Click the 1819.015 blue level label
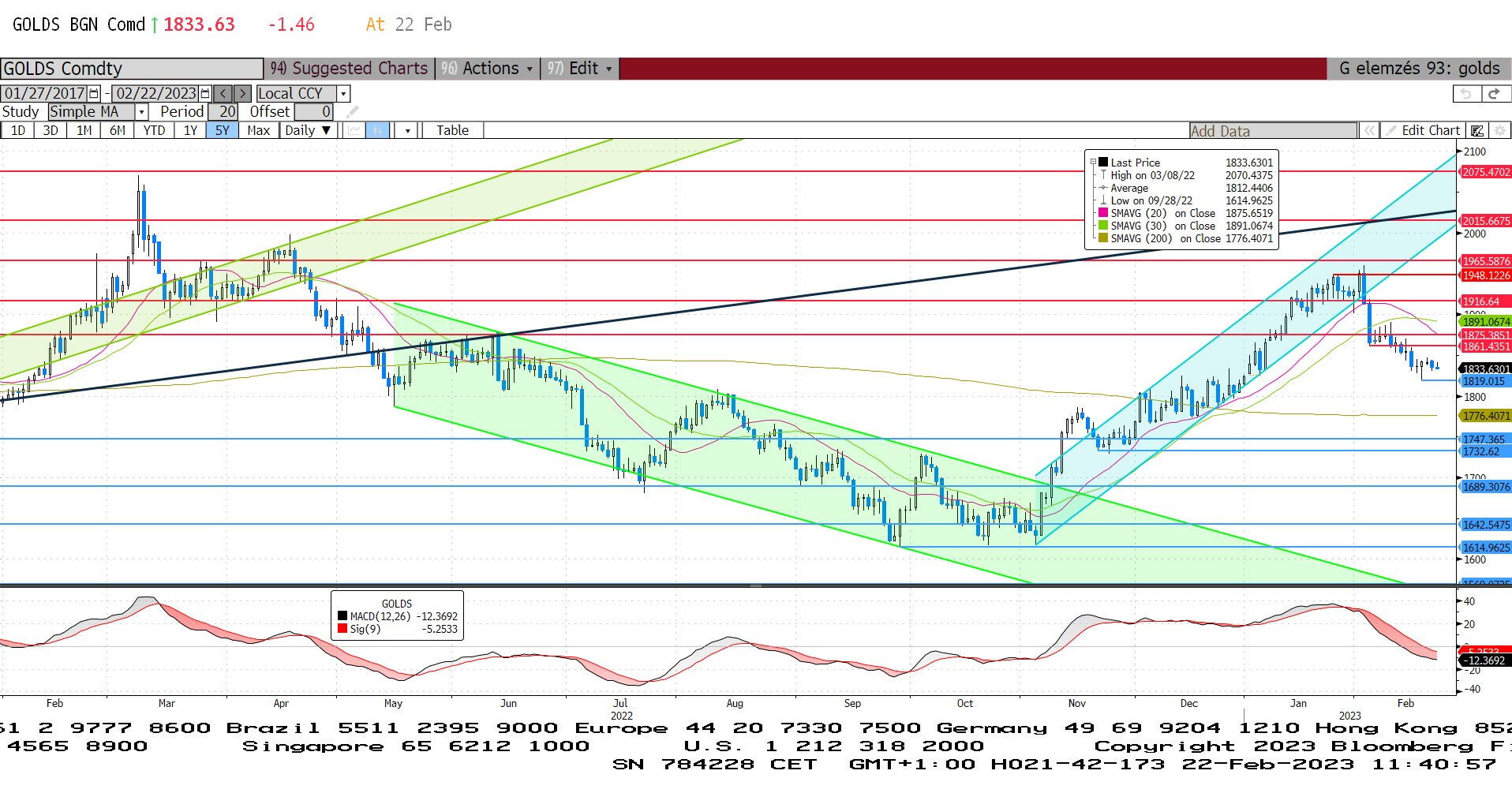The image size is (1512, 808). [x=1485, y=381]
